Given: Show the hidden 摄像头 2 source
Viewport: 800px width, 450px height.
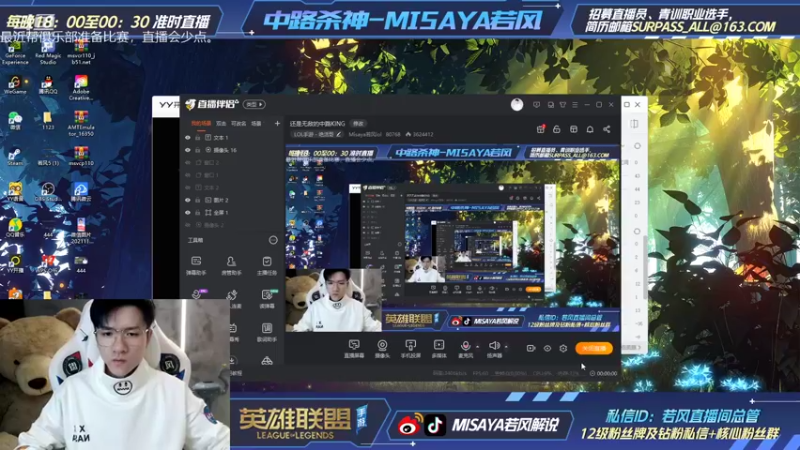Looking at the screenshot, I should (188, 225).
